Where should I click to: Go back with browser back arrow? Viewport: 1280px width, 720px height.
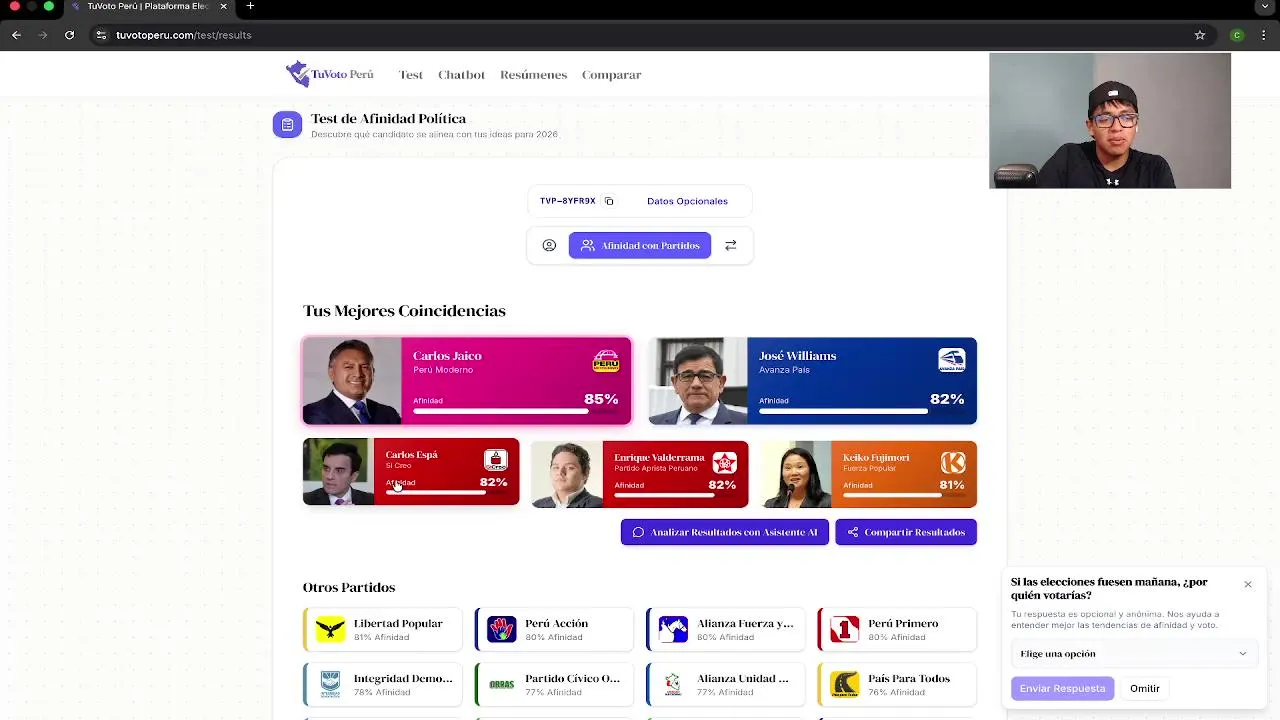[x=16, y=35]
